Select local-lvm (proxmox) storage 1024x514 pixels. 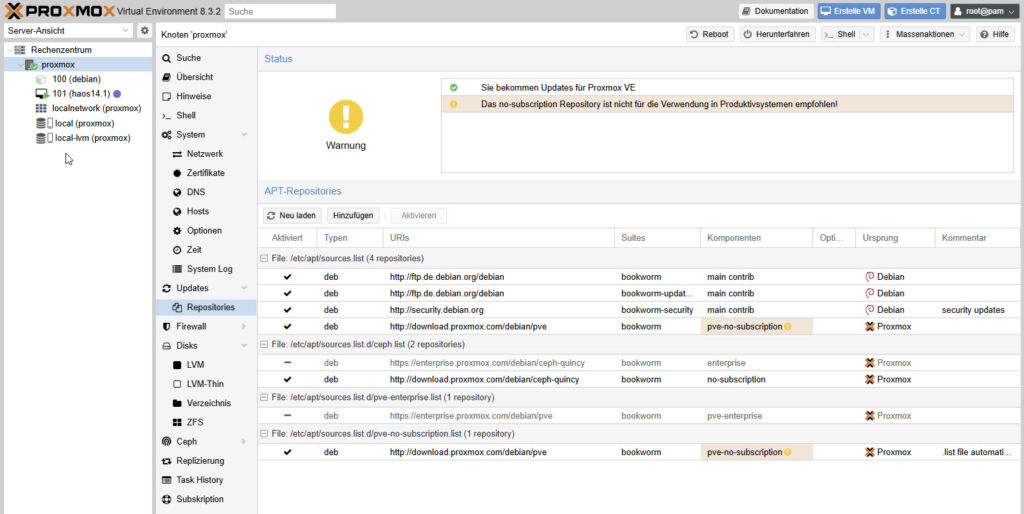[92, 138]
